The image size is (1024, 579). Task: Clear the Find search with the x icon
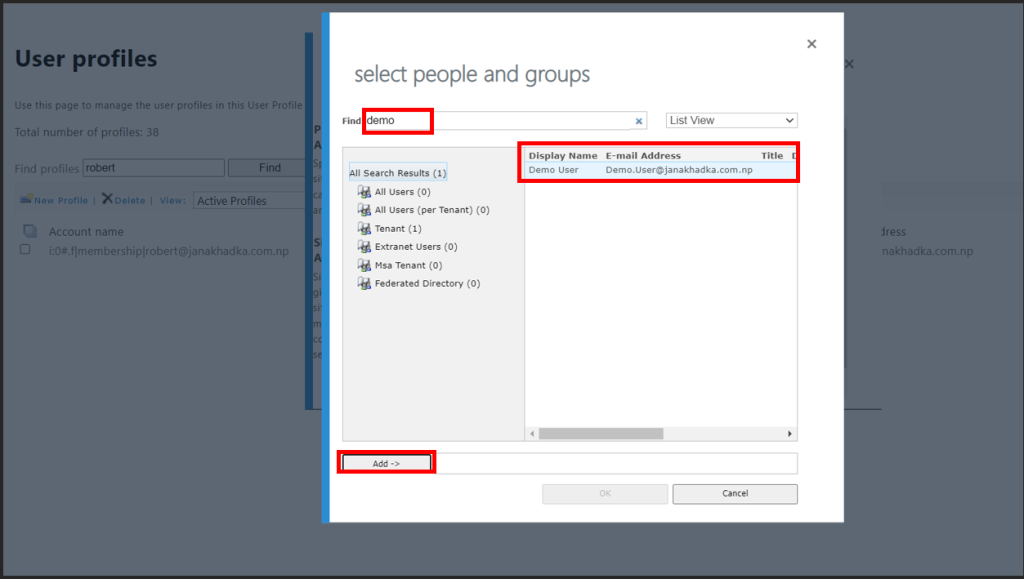639,121
